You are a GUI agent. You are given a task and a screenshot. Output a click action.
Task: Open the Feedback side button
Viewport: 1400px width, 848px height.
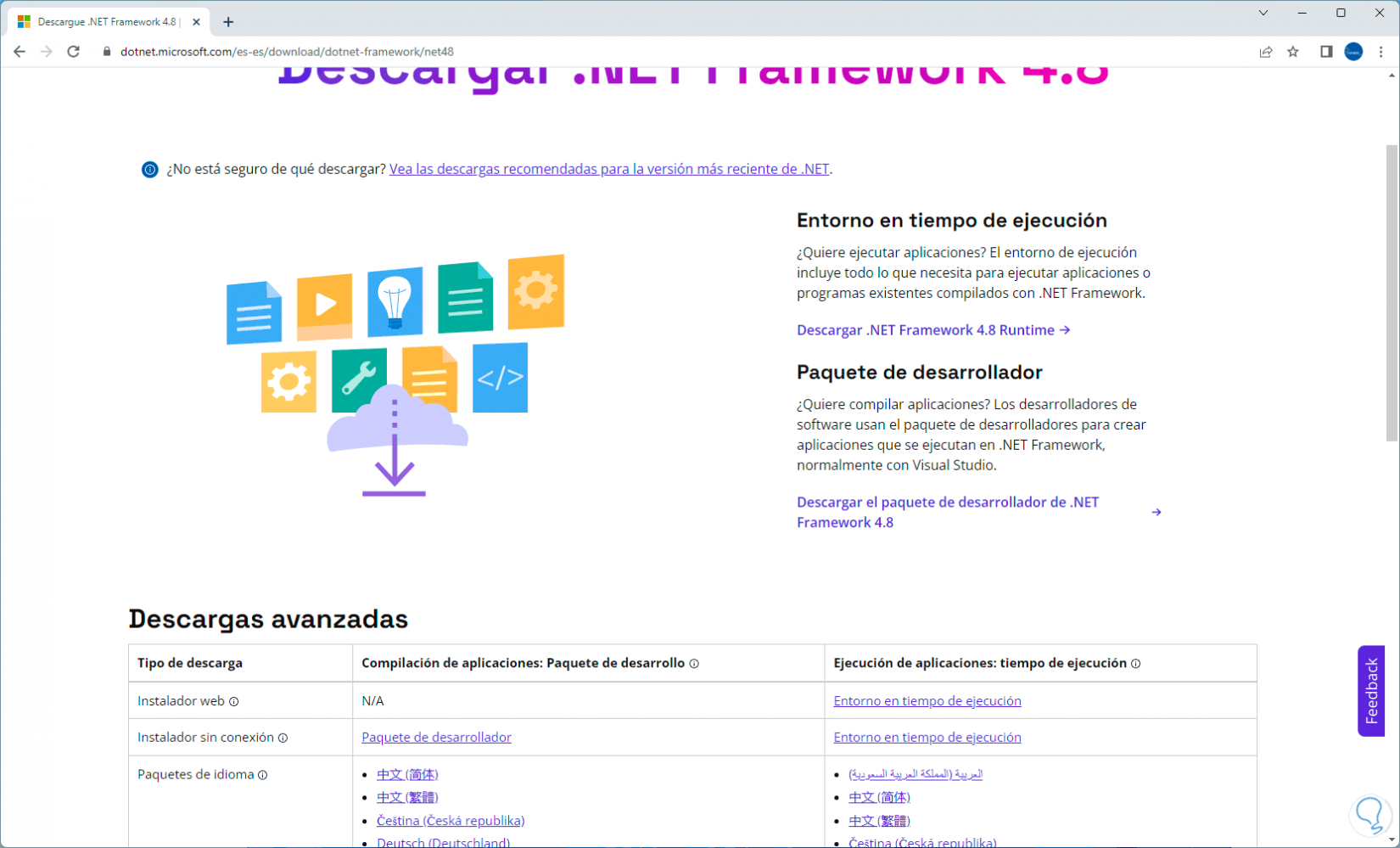click(x=1371, y=691)
